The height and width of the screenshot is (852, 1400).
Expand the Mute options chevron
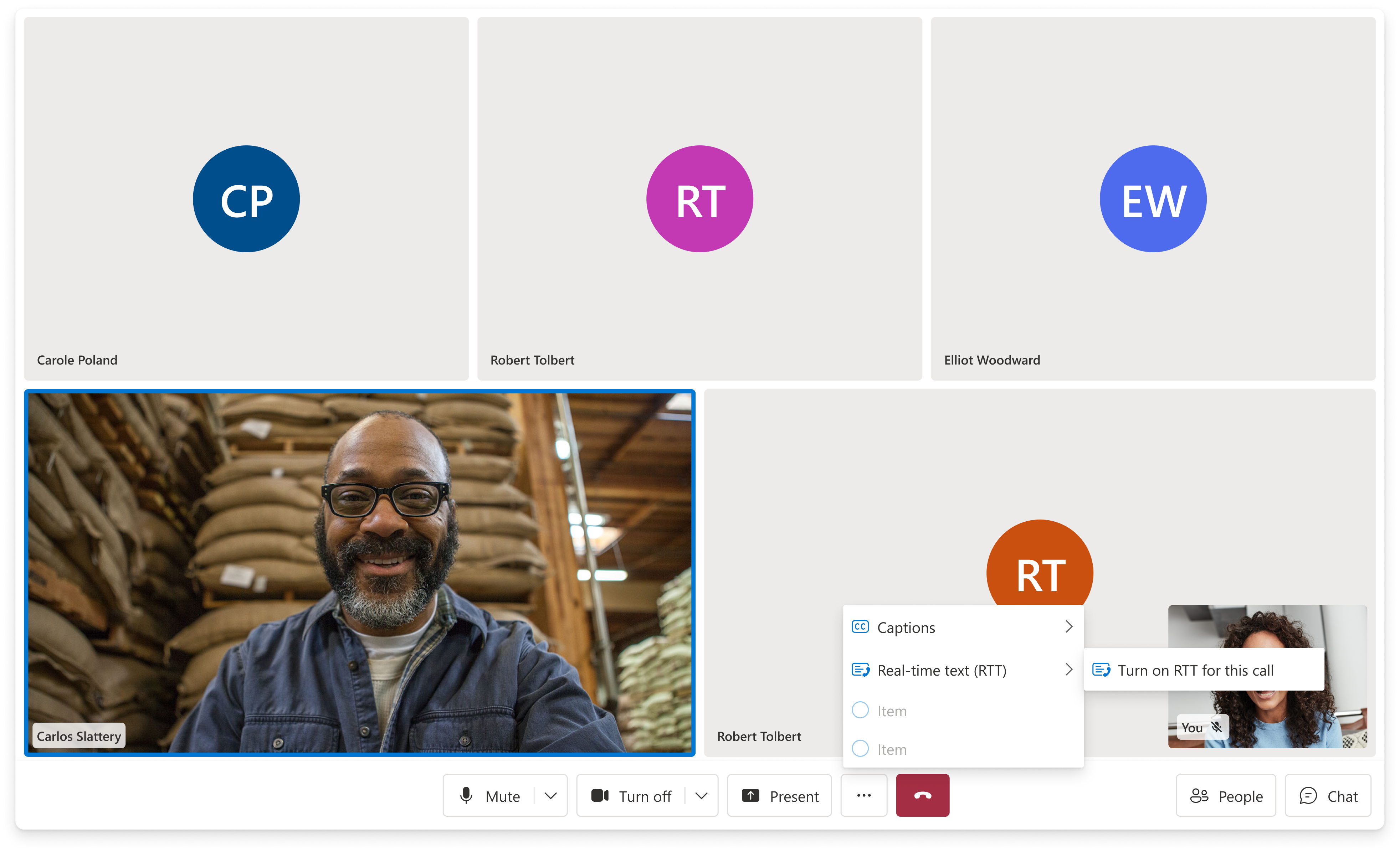[x=550, y=795]
